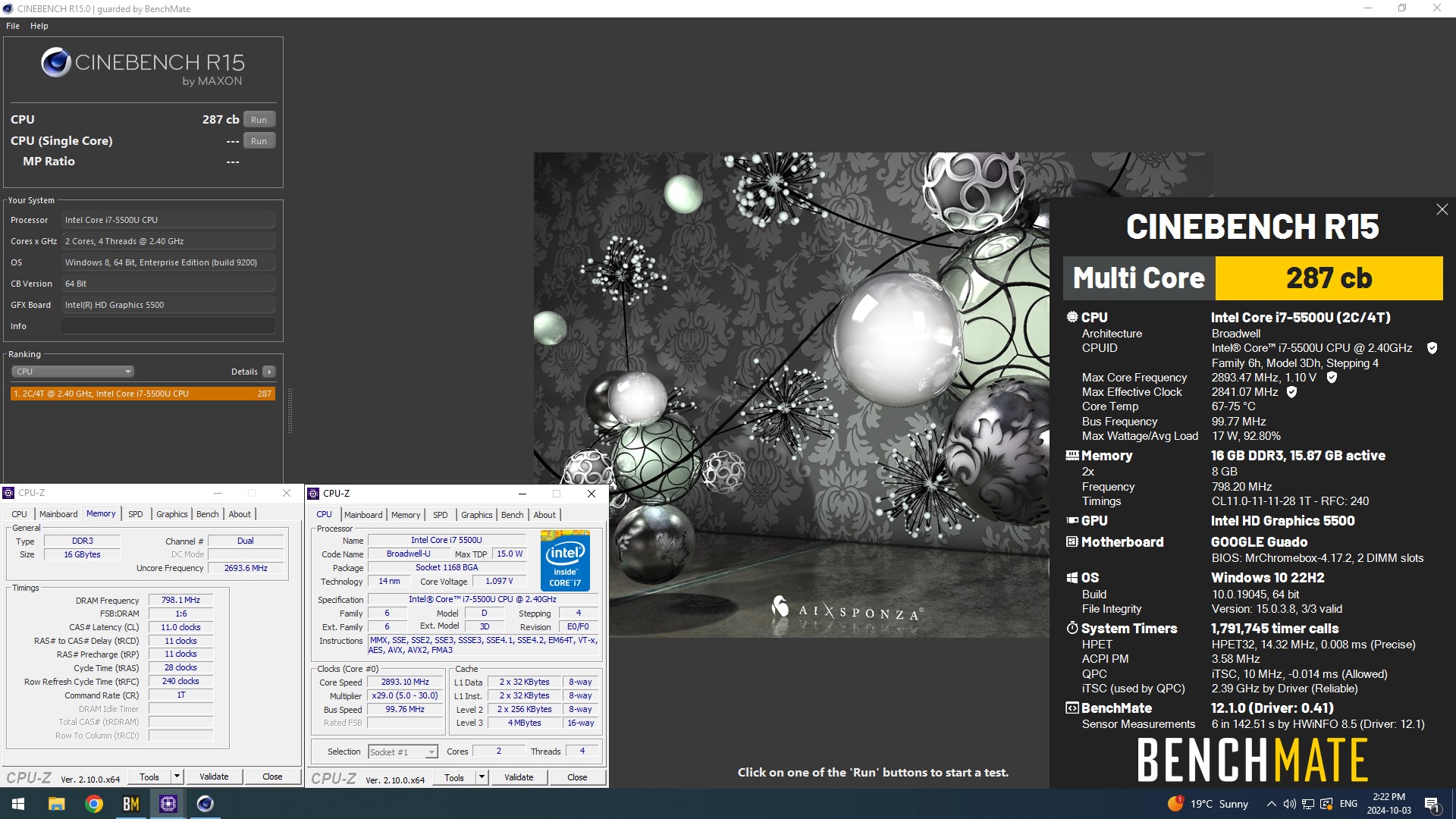Open Windows Start menu
The height and width of the screenshot is (819, 1456).
coord(18,804)
